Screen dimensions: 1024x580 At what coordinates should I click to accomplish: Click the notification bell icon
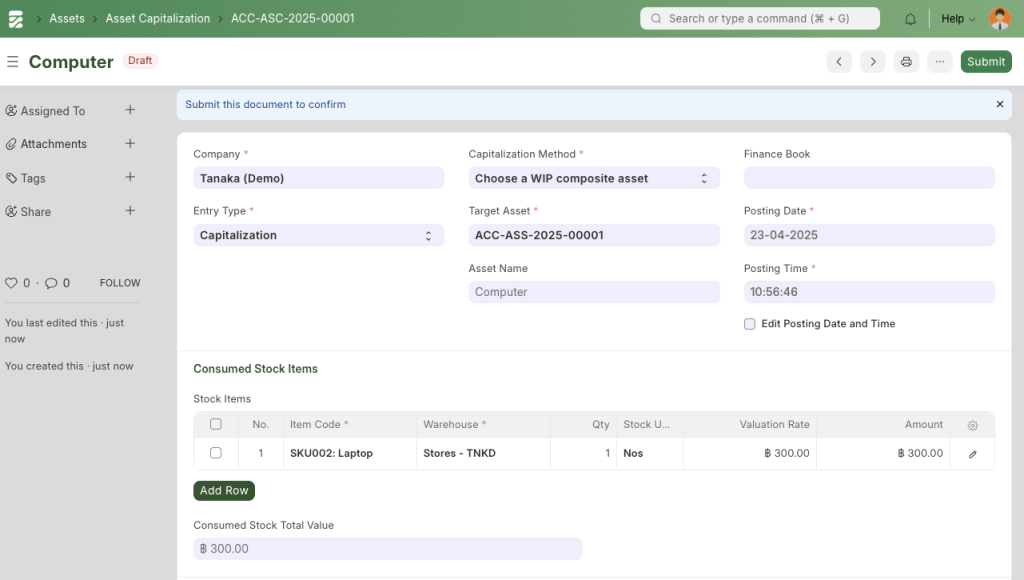tap(910, 19)
